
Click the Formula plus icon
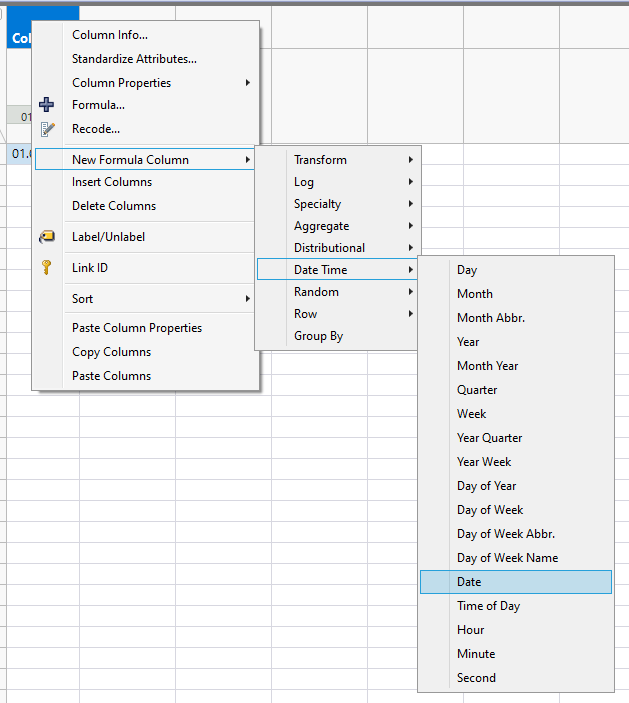click(46, 105)
